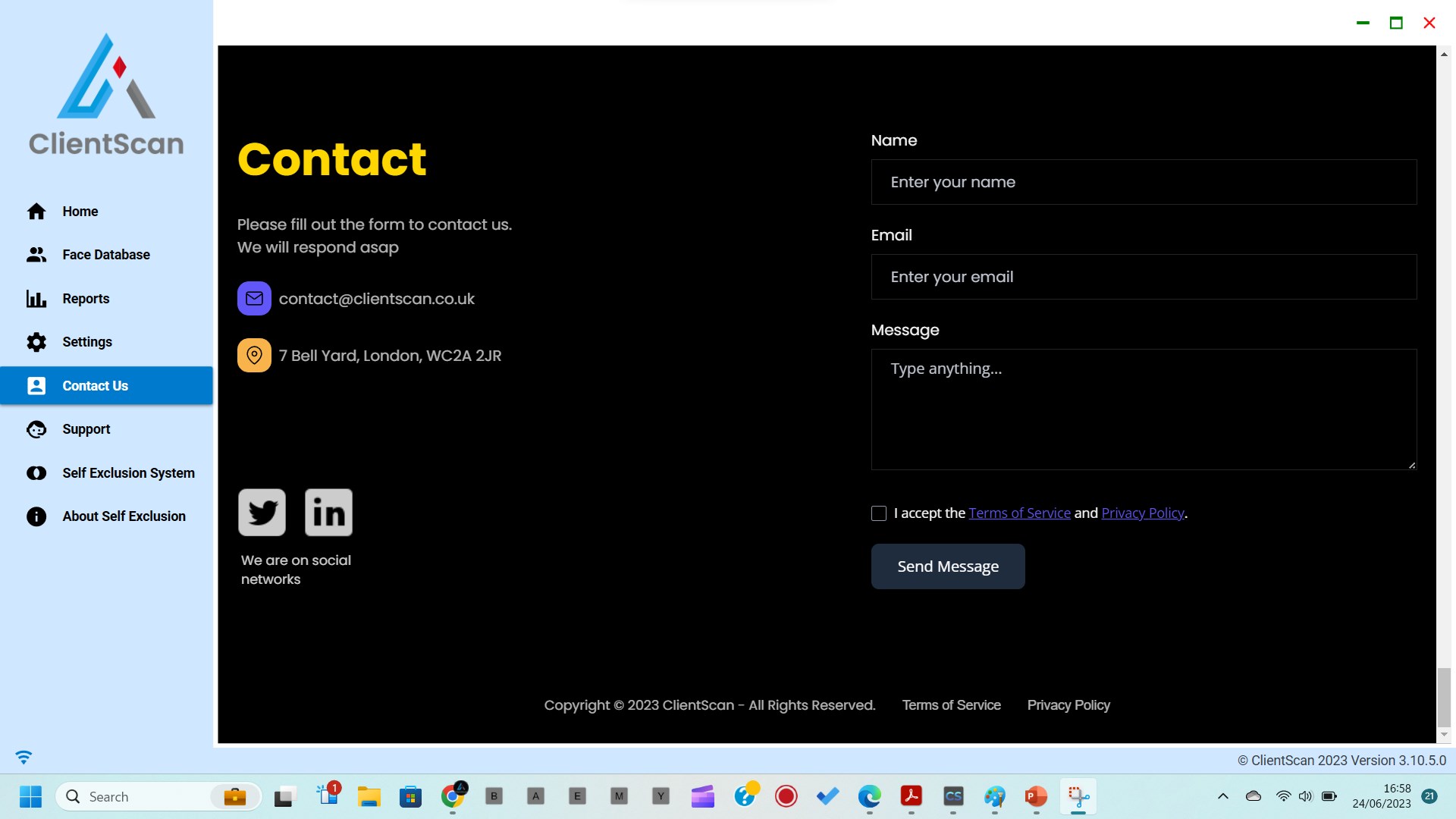Viewport: 1456px width, 819px height.
Task: Click the Twitter social icon
Action: (x=262, y=513)
